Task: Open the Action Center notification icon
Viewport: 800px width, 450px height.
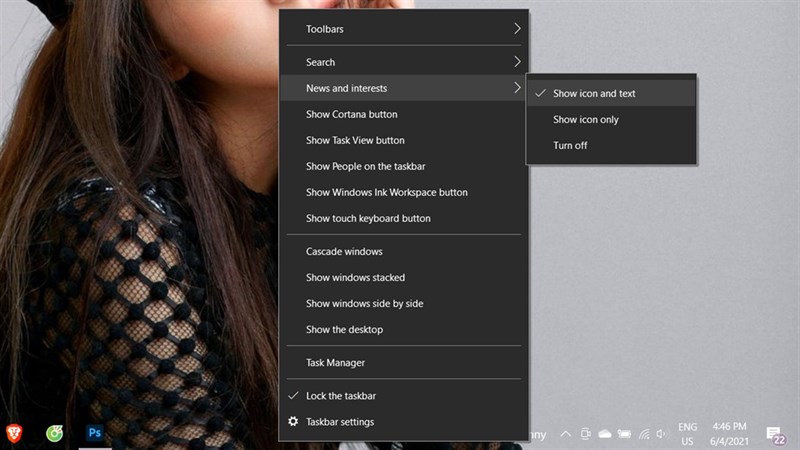Action: [776, 435]
